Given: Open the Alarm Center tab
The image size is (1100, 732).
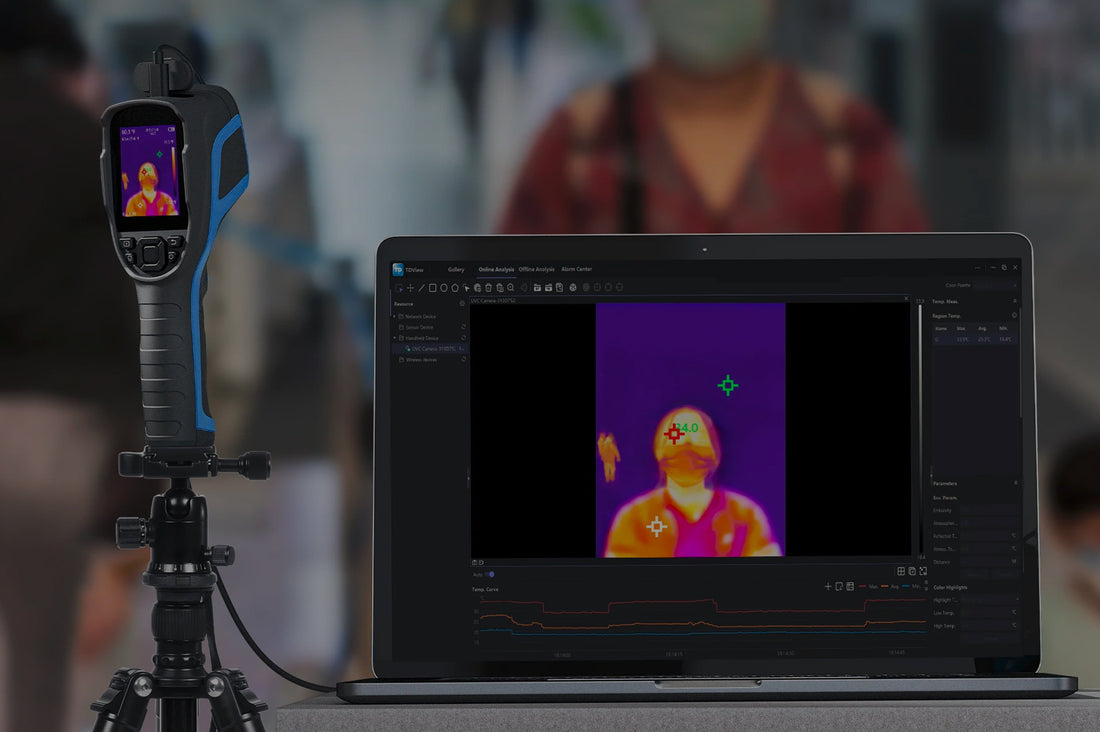Looking at the screenshot, I should click(576, 270).
